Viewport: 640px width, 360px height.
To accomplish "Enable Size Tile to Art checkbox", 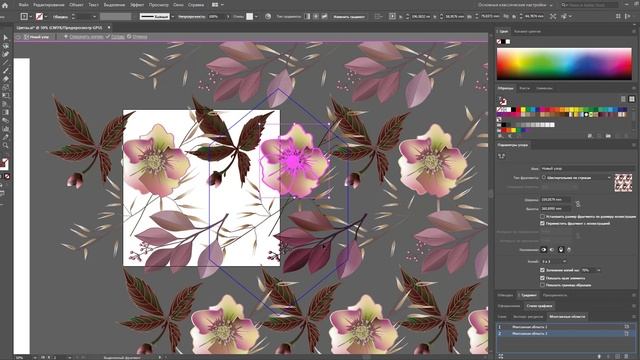I will tap(542, 216).
